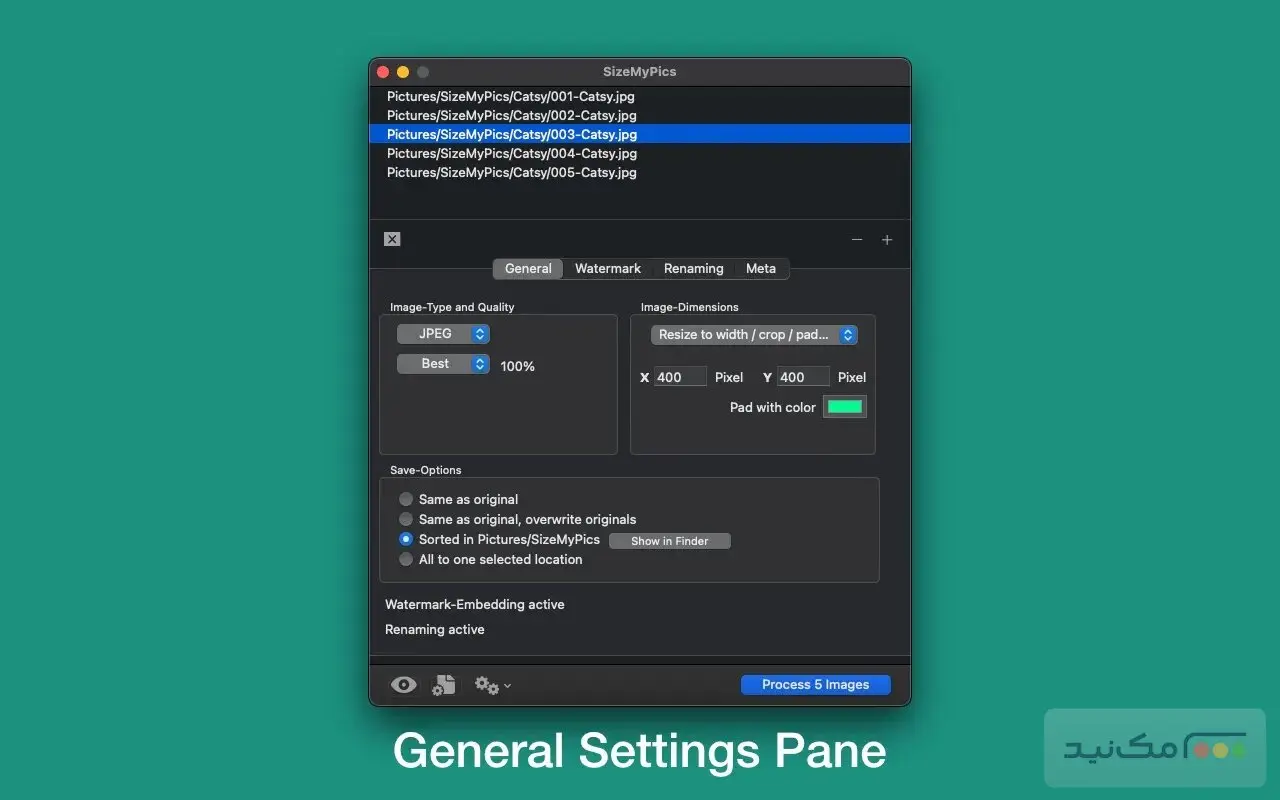The height and width of the screenshot is (800, 1280).
Task: Expand the 'Resize to width / crop / pad' dropdown
Action: click(x=753, y=335)
